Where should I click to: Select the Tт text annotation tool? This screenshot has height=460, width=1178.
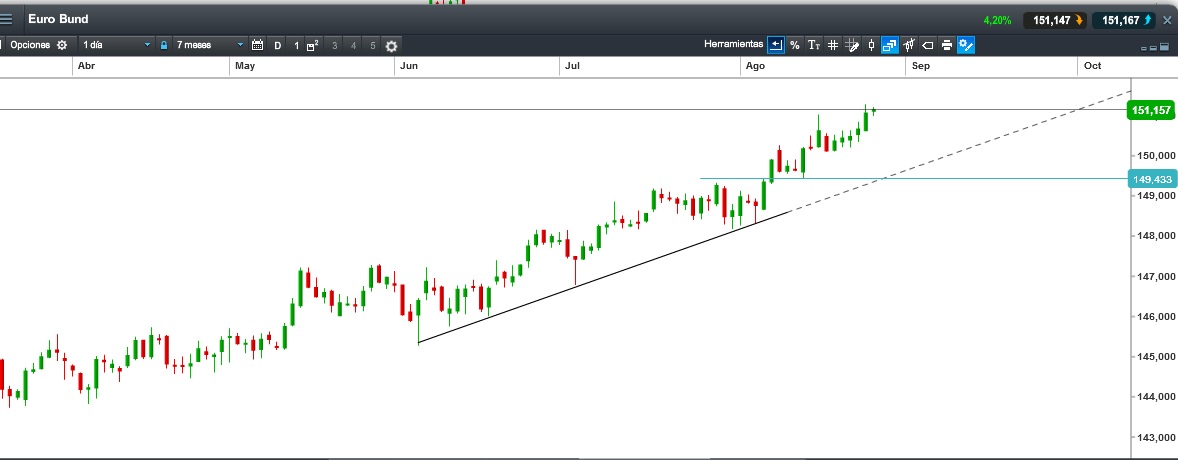[x=814, y=45]
